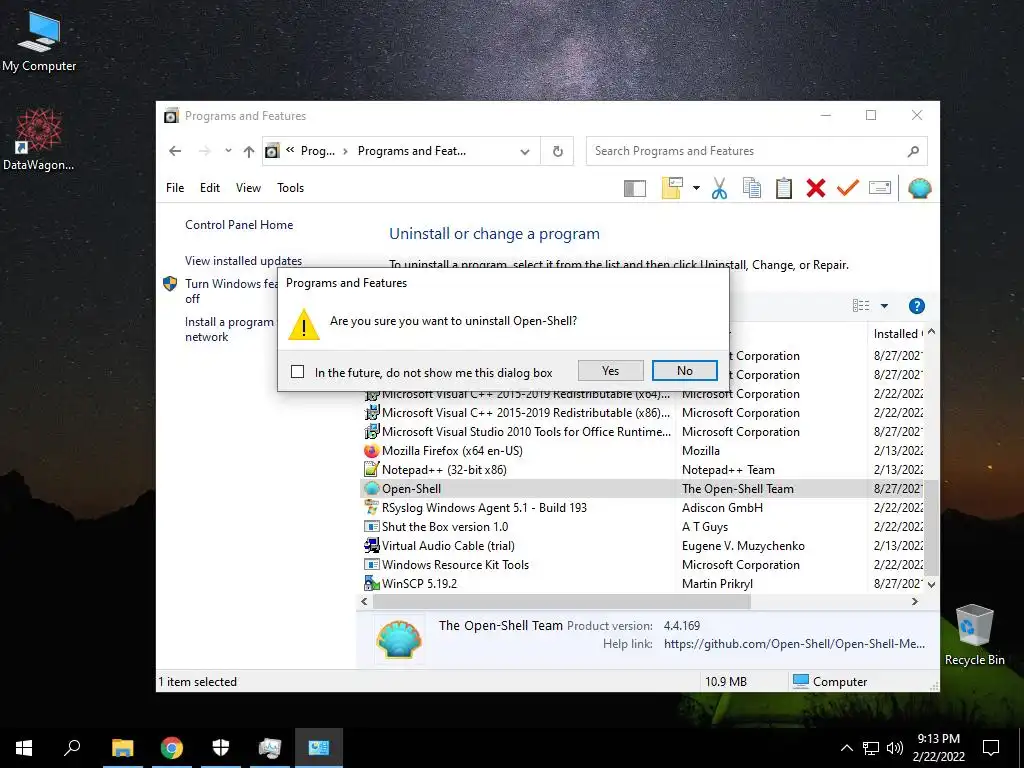Go back with the left arrow
Screen dimensions: 1024x768
tap(175, 151)
